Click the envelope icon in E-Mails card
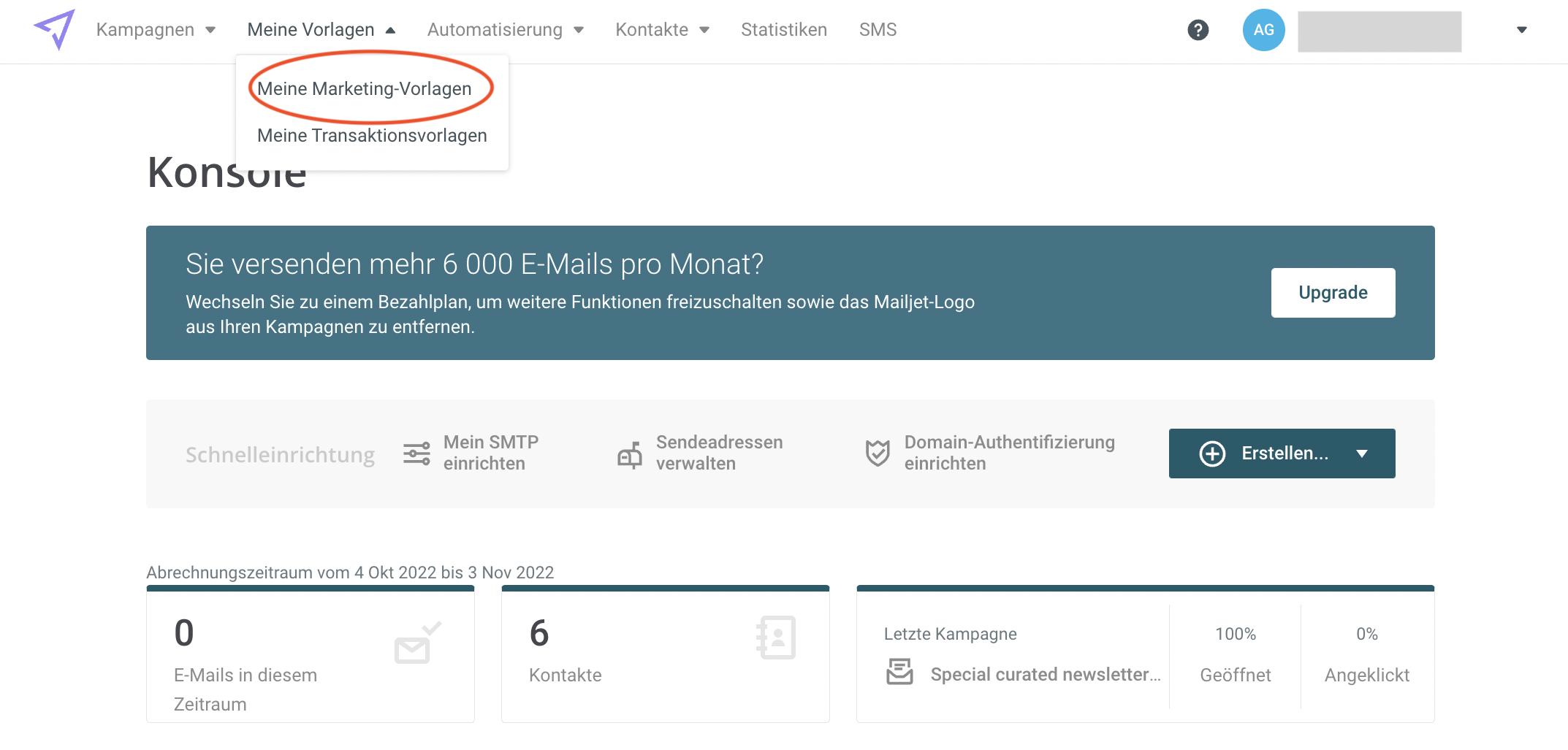 [417, 643]
